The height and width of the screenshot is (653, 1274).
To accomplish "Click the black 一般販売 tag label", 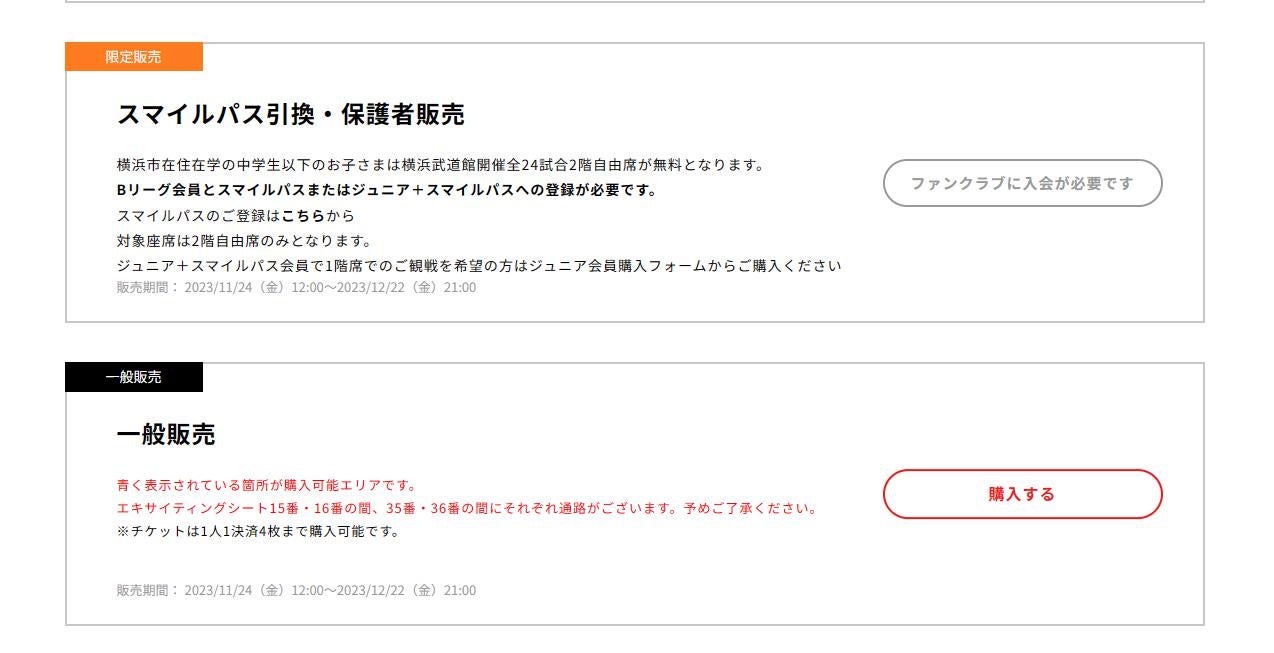I will click(134, 377).
